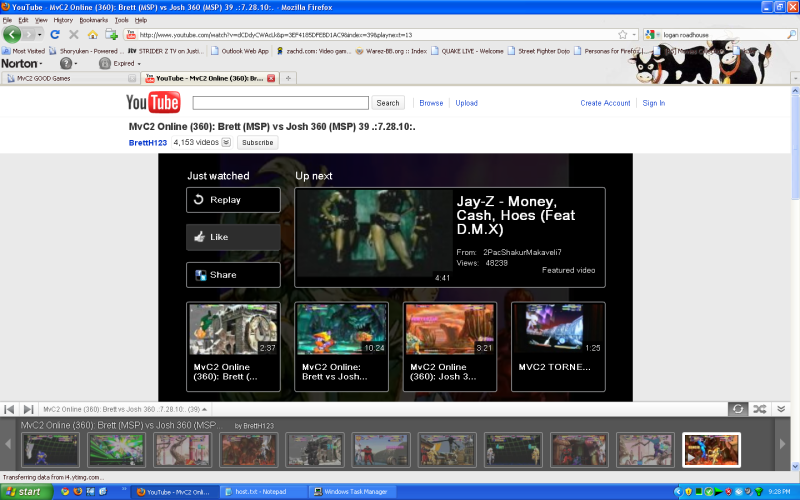The width and height of the screenshot is (800, 500).
Task: Open the tab list dropdown arrow
Action: 795,79
